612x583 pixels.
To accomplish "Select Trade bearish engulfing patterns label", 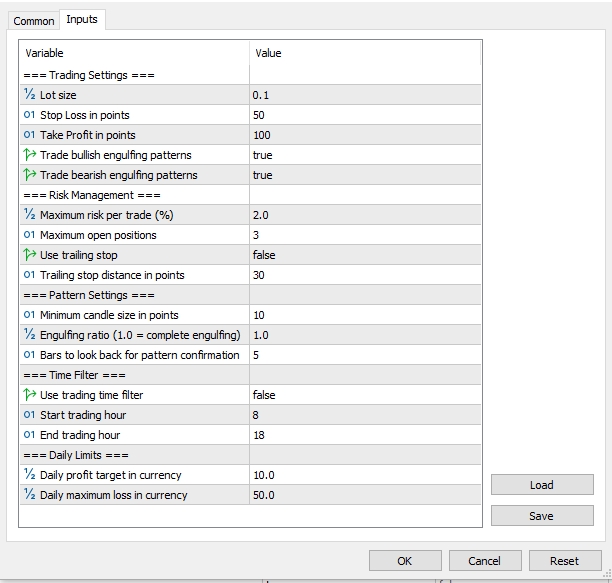I will tap(119, 175).
